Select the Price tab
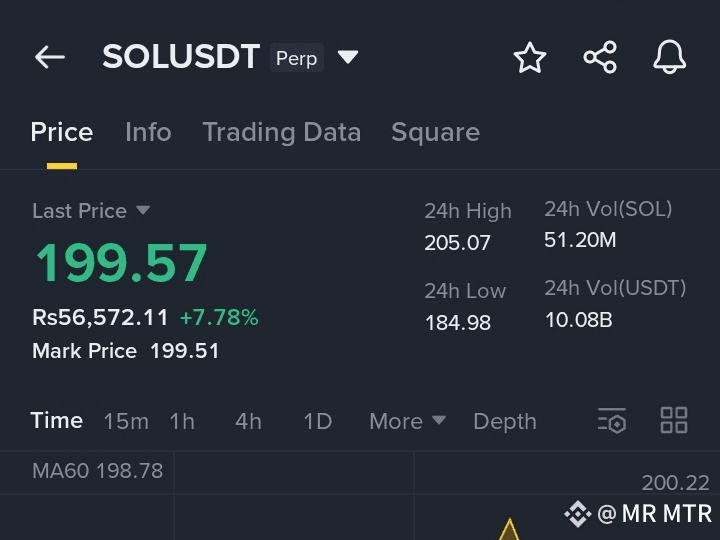720x540 pixels. pos(62,132)
